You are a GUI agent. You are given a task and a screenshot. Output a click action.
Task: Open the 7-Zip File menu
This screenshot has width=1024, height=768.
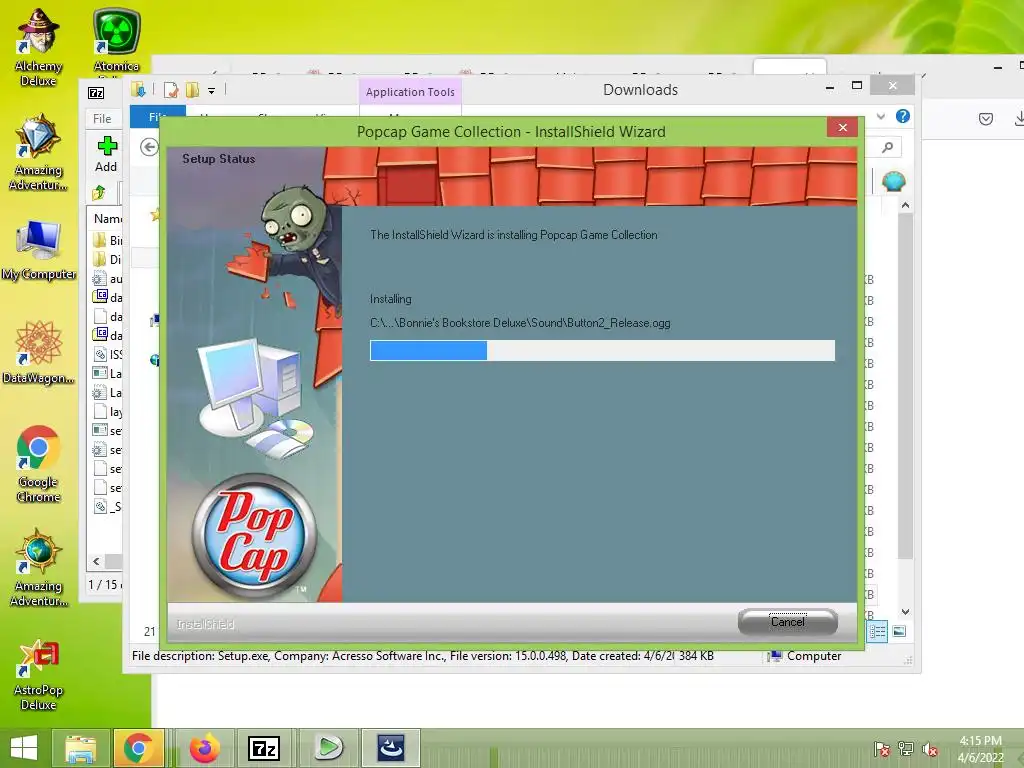pos(102,118)
